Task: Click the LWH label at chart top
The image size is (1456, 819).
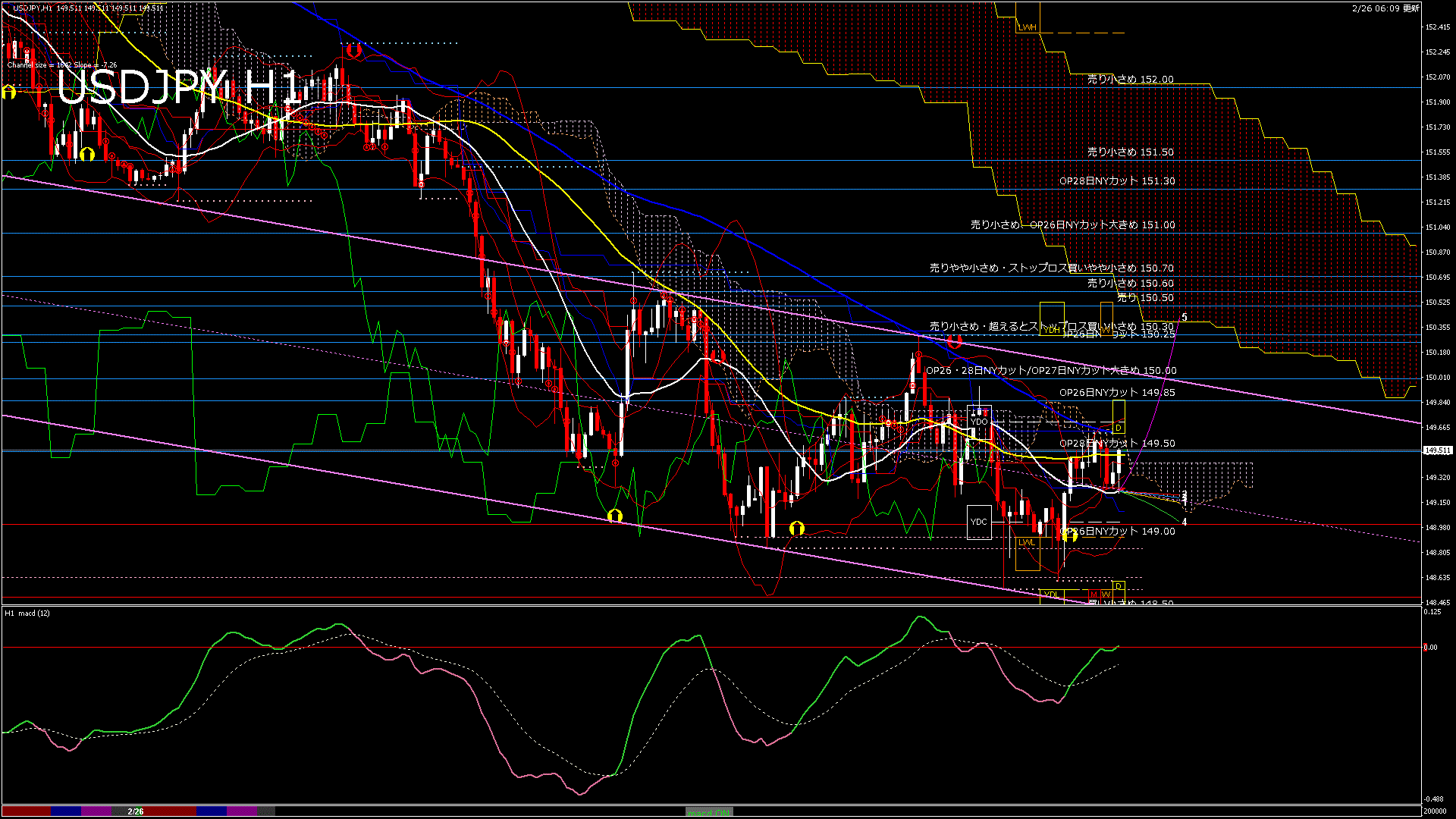Action: (1027, 27)
